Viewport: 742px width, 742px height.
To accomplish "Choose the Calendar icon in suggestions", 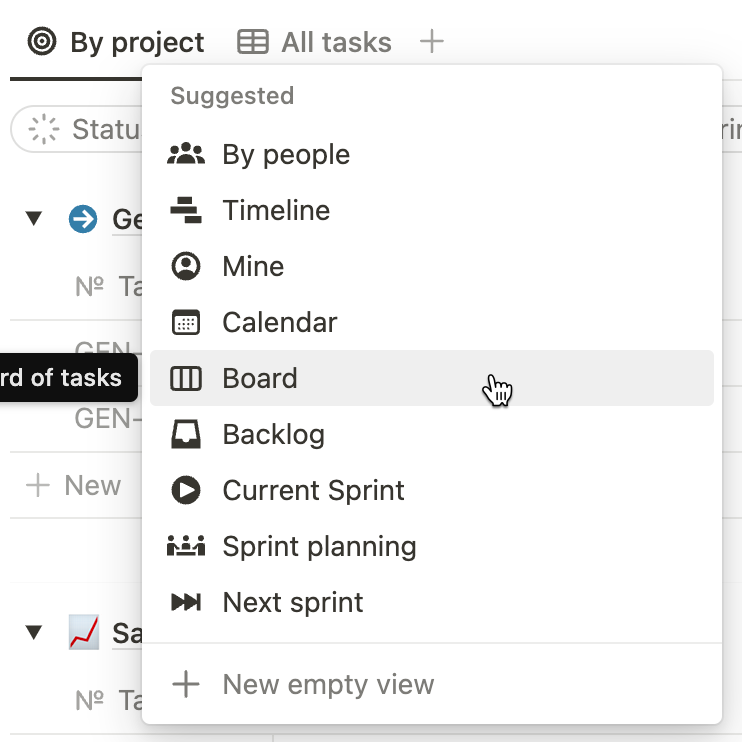I will click(x=186, y=322).
